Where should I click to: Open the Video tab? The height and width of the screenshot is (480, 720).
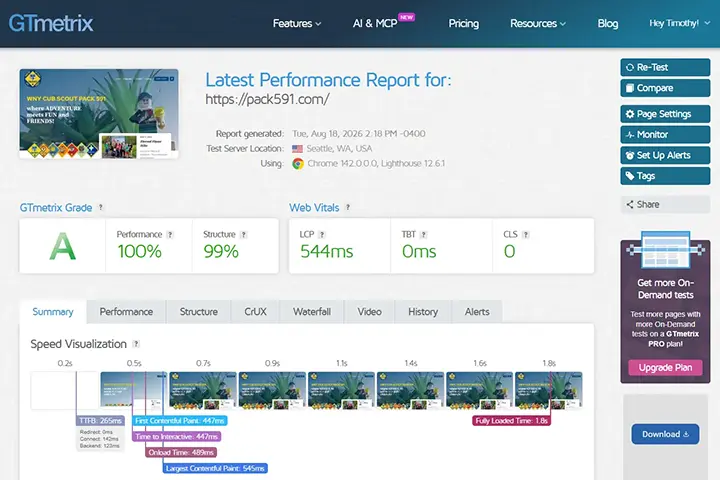[x=369, y=312]
